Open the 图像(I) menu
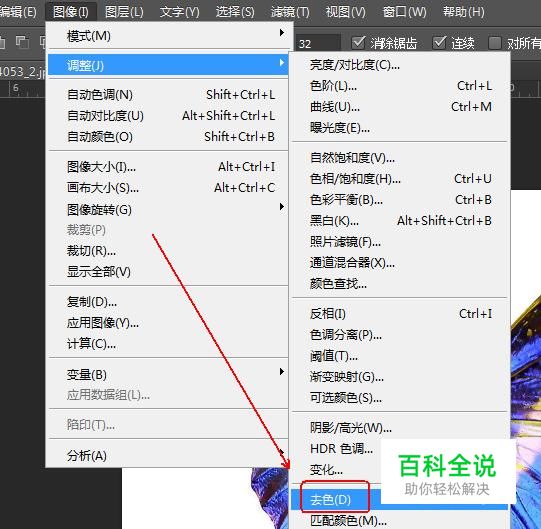This screenshot has height=529, width=541. coord(71,12)
